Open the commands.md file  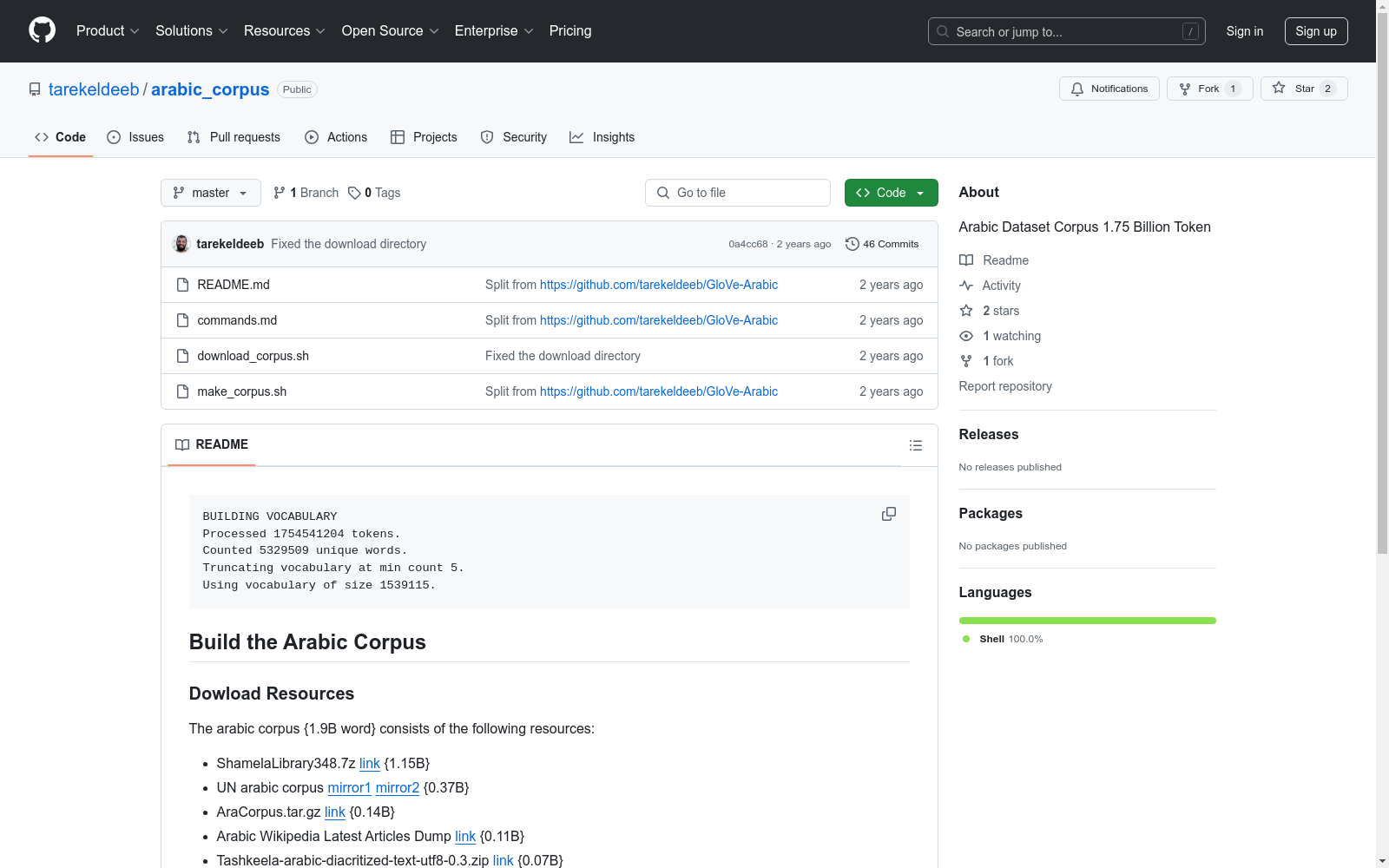click(237, 320)
